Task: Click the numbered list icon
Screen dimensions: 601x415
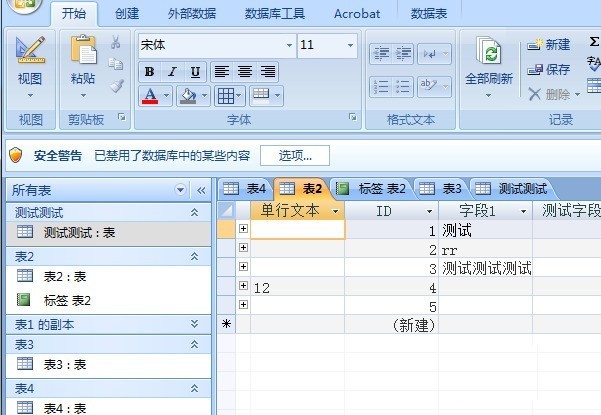Action: [x=381, y=87]
